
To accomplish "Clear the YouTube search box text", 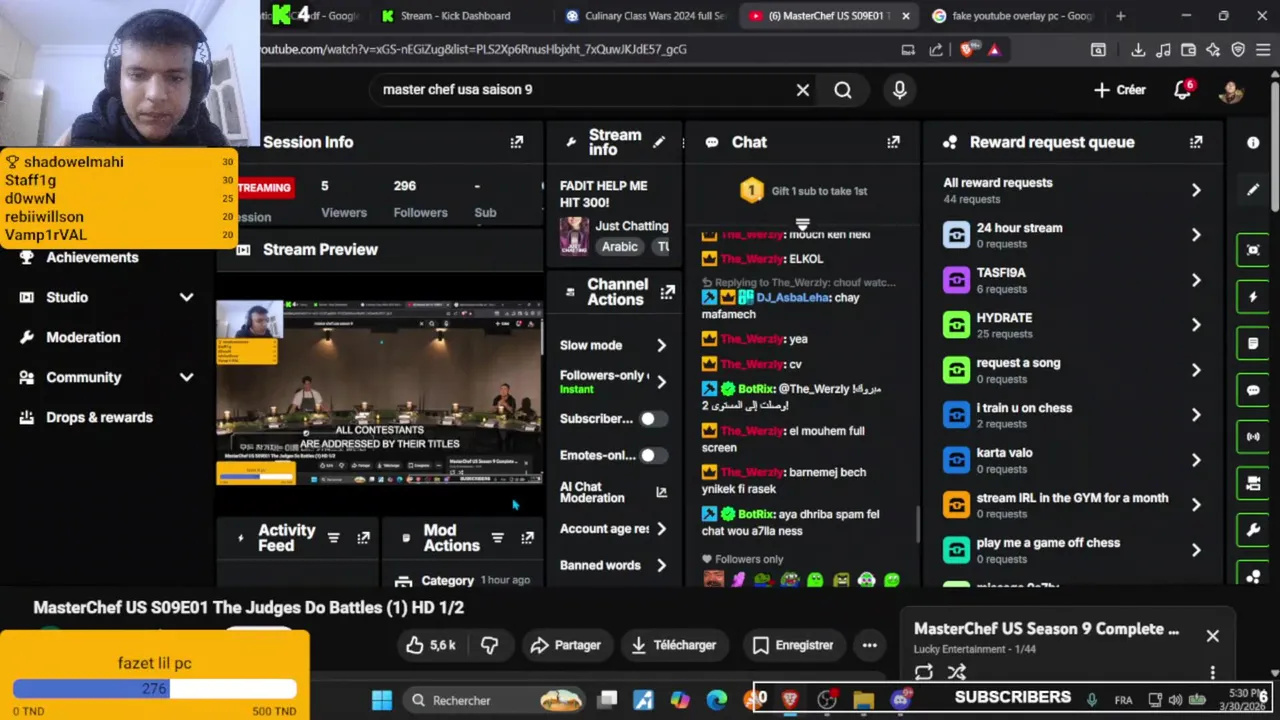I will (802, 90).
